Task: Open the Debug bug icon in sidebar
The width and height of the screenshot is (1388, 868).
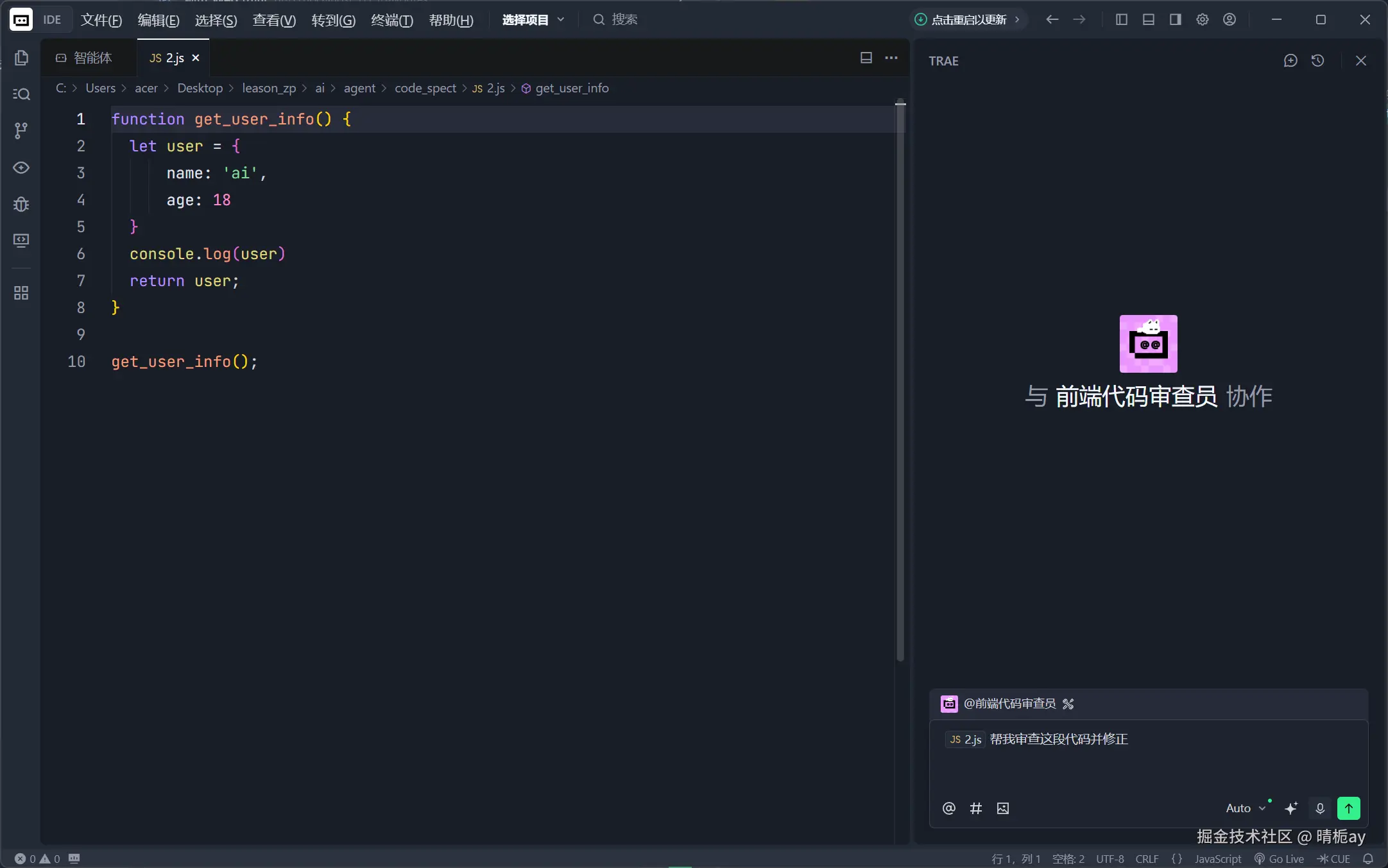Action: point(21,204)
